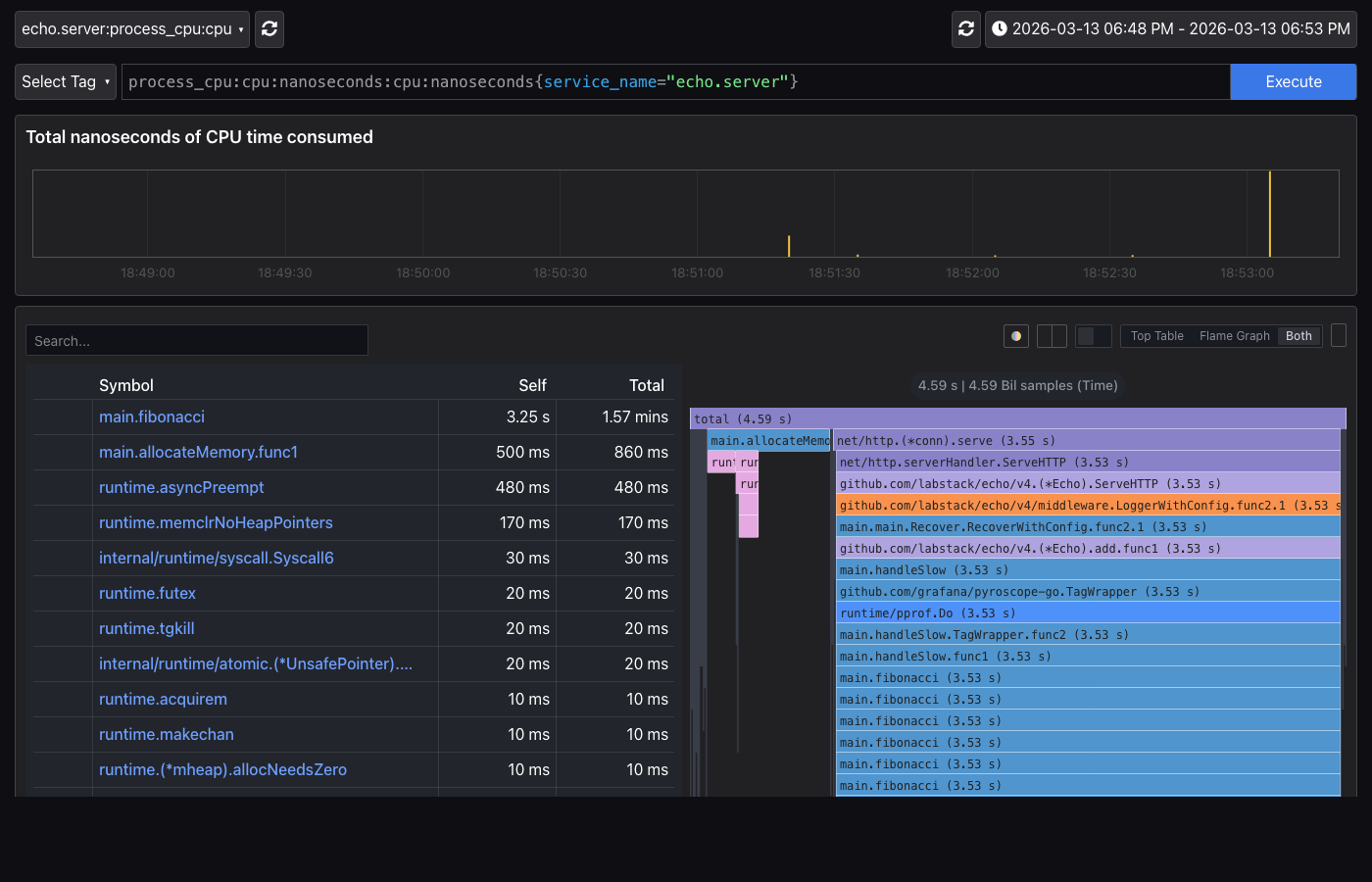The height and width of the screenshot is (882, 1372).
Task: Switch to Flame Graph only view
Action: (x=1233, y=335)
